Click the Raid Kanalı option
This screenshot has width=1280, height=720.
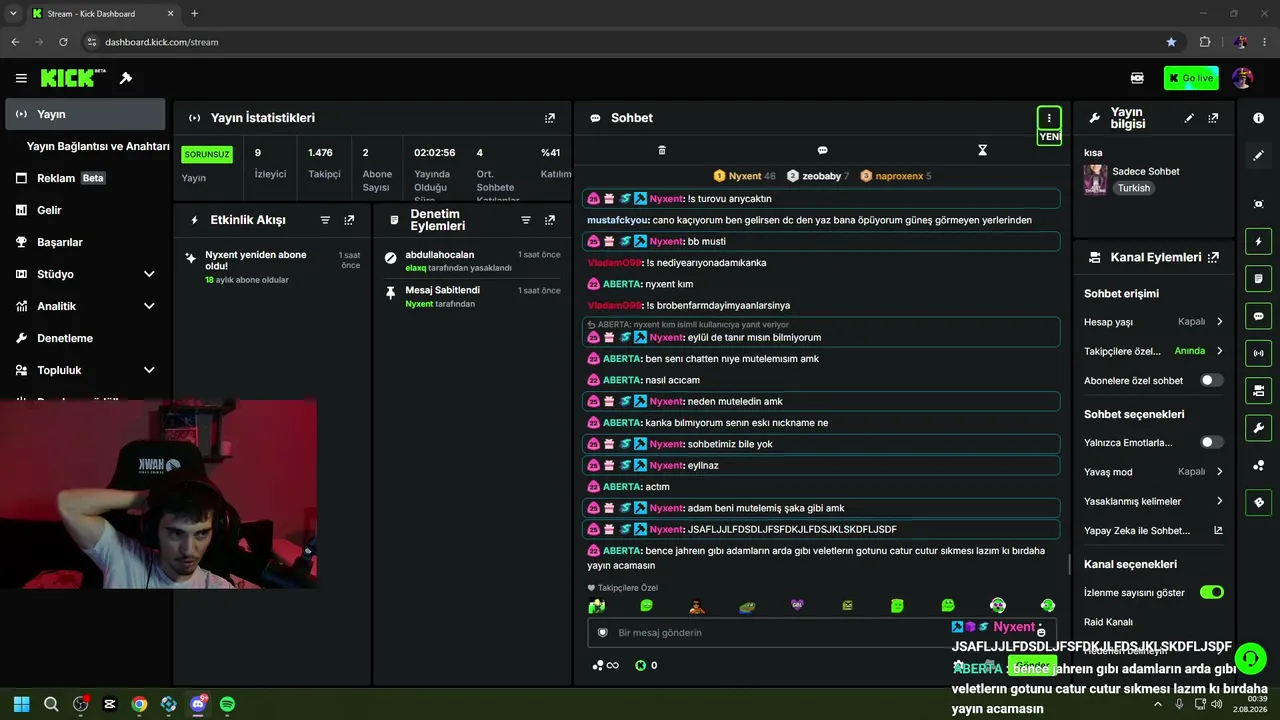[1108, 622]
